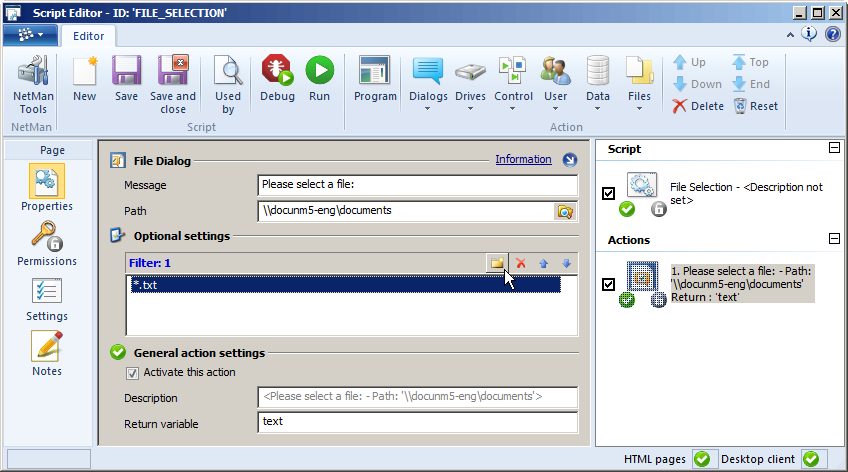Move the action Up
Screen dimensions: 848x472
click(x=690, y=62)
